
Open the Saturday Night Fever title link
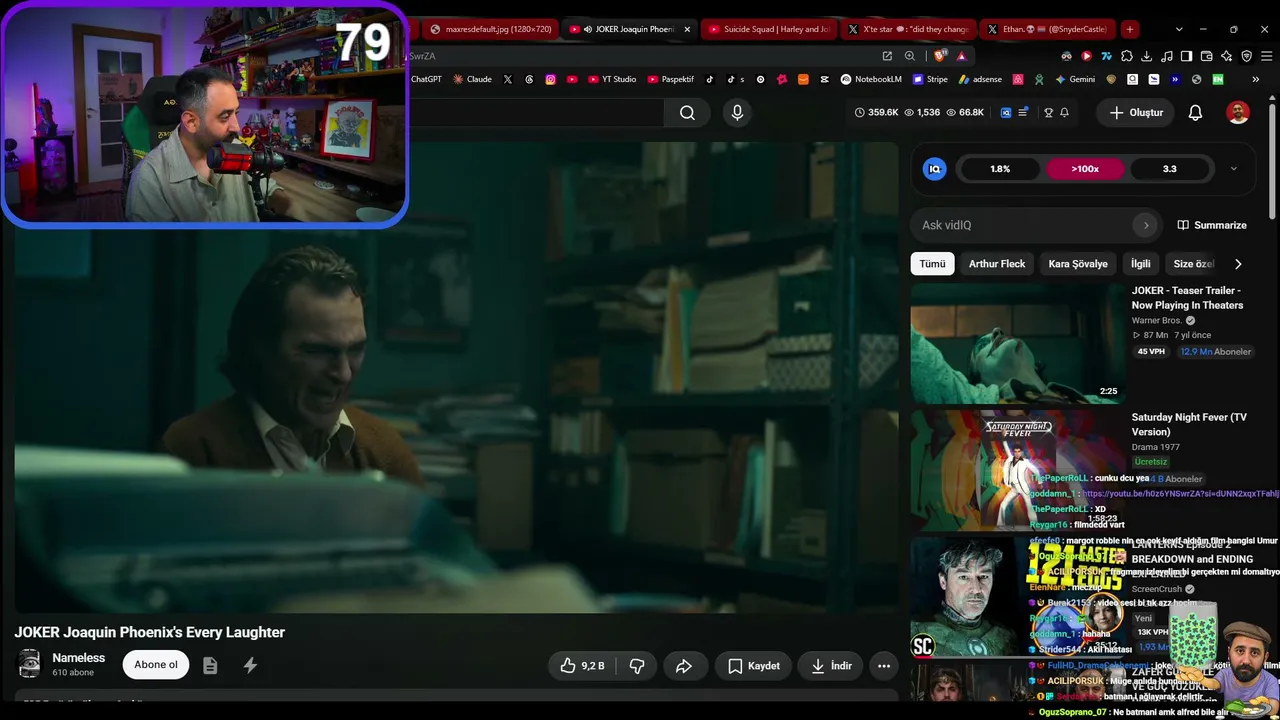[1189, 425]
